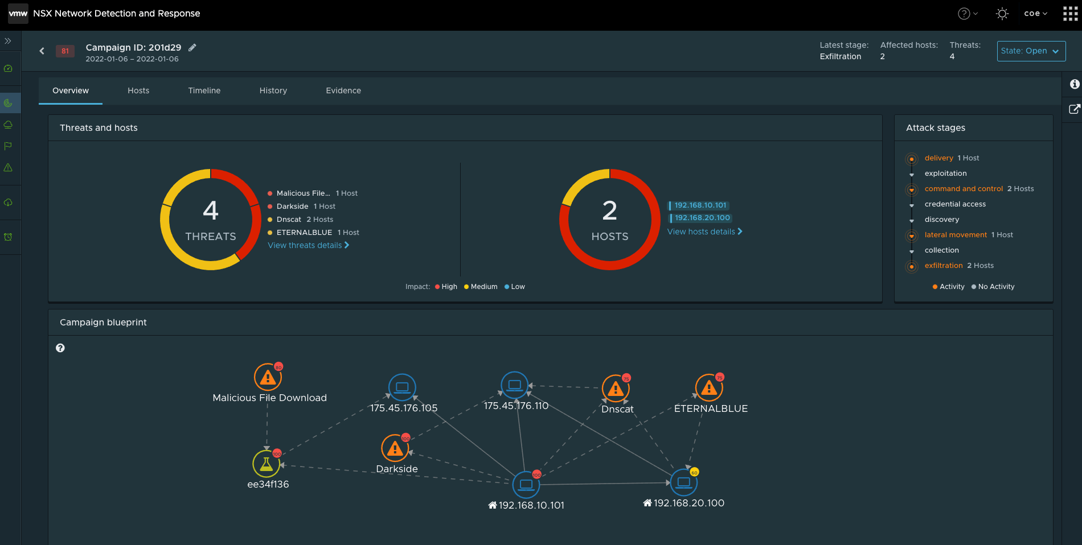Click the red 81 score badge
Screen dimensions: 1082x545
pos(65,51)
